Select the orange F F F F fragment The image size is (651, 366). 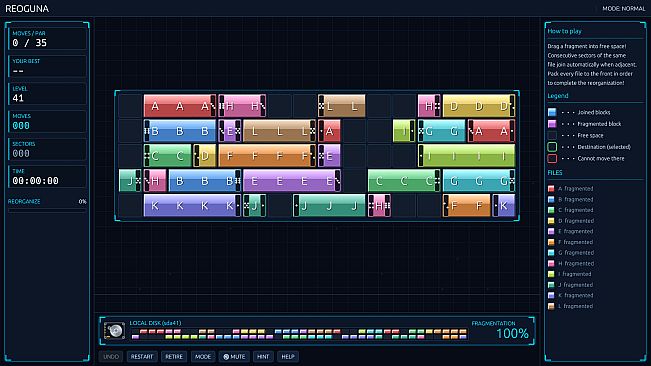pyautogui.click(x=267, y=156)
